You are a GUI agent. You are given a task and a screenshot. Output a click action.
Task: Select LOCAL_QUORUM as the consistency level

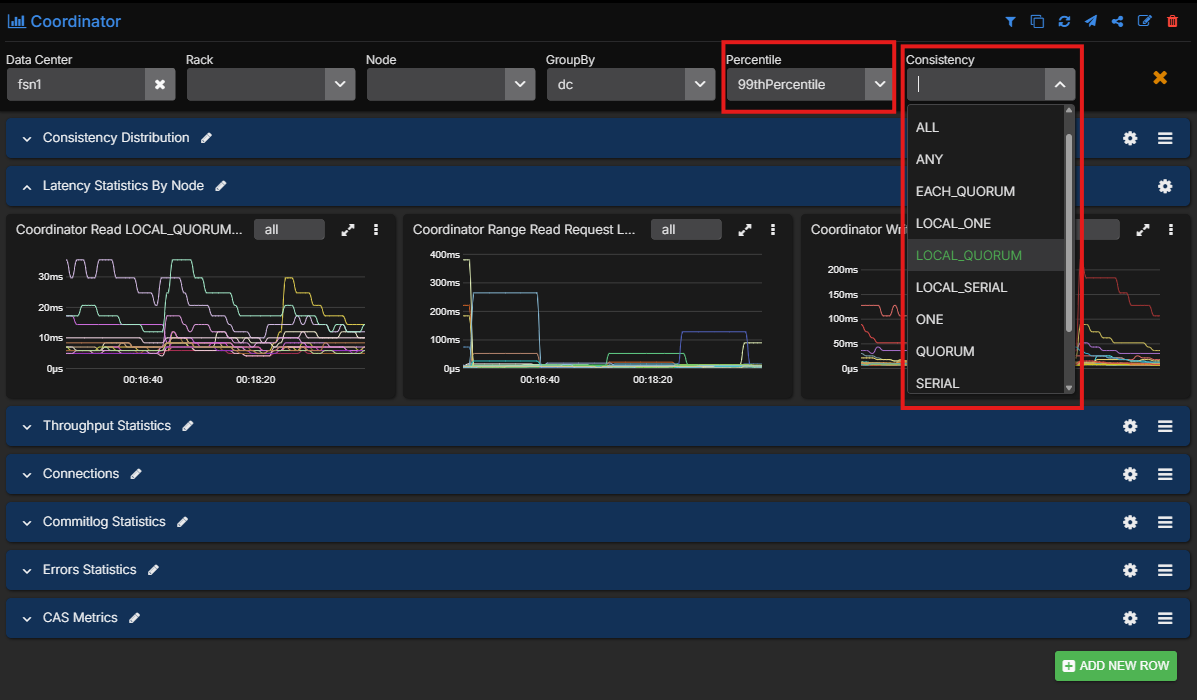(967, 255)
